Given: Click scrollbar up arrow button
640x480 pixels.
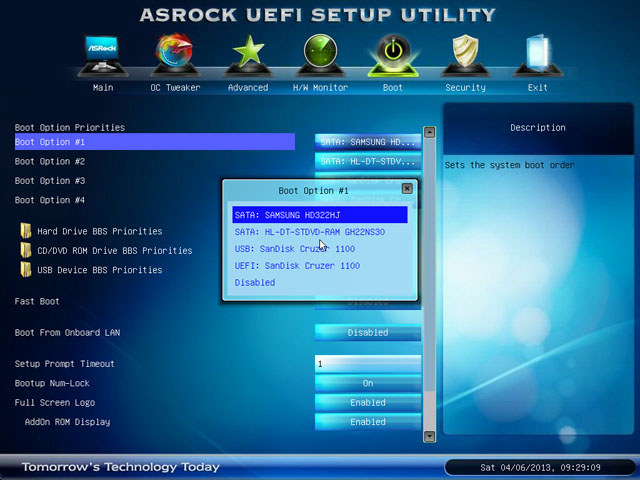Looking at the screenshot, I should click(429, 132).
